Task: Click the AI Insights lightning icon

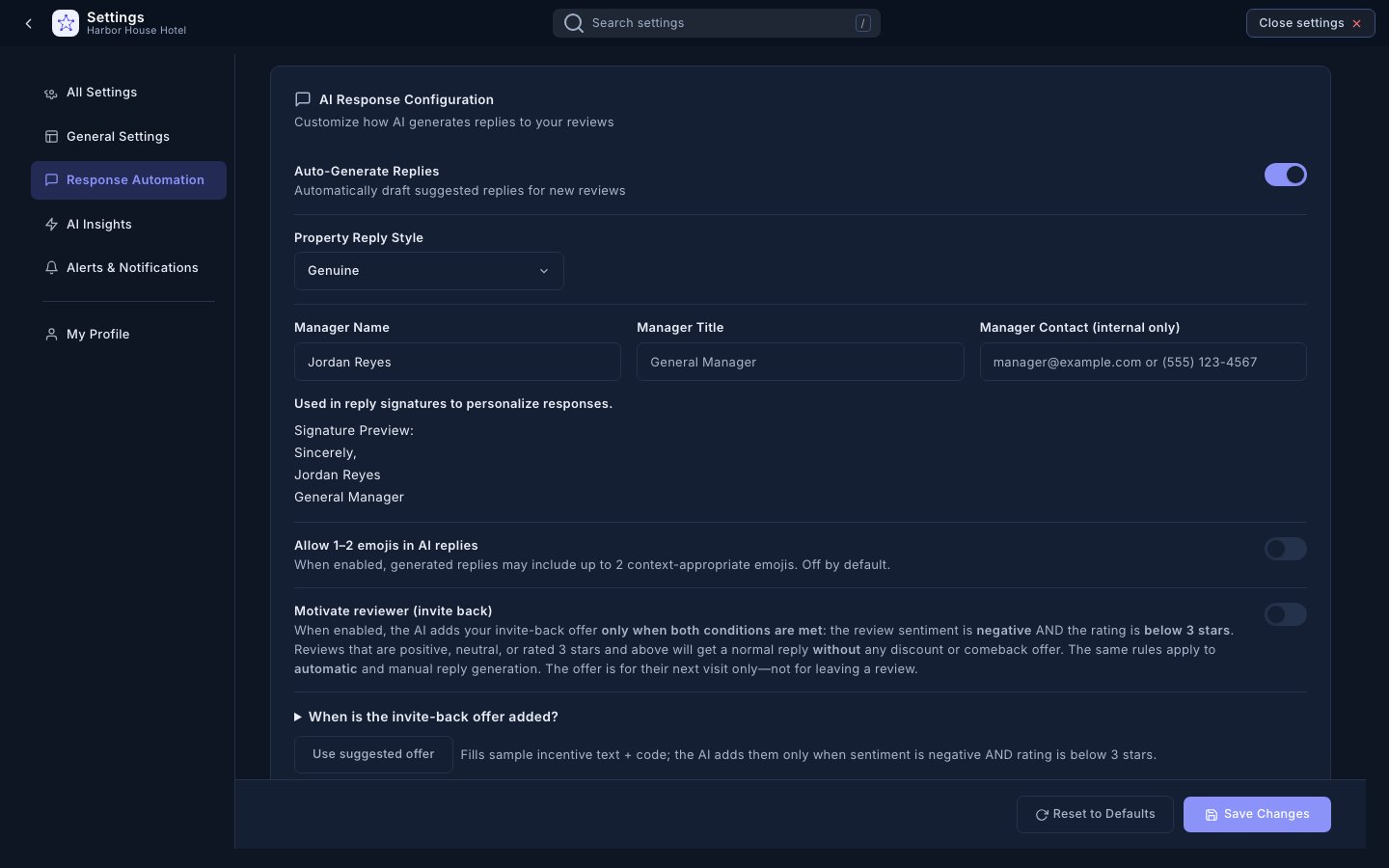Action: pyautogui.click(x=51, y=225)
